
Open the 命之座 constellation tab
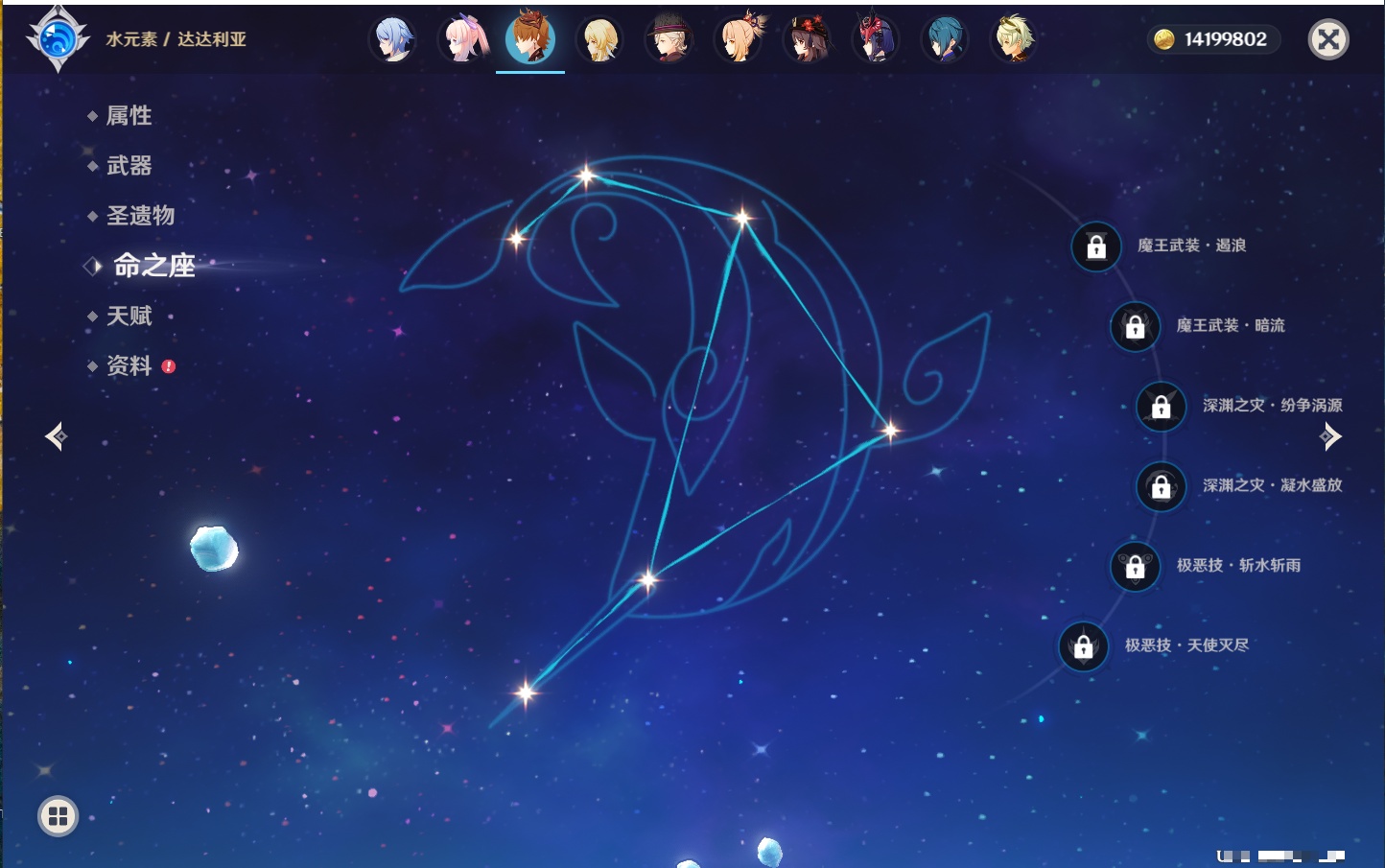(x=153, y=266)
